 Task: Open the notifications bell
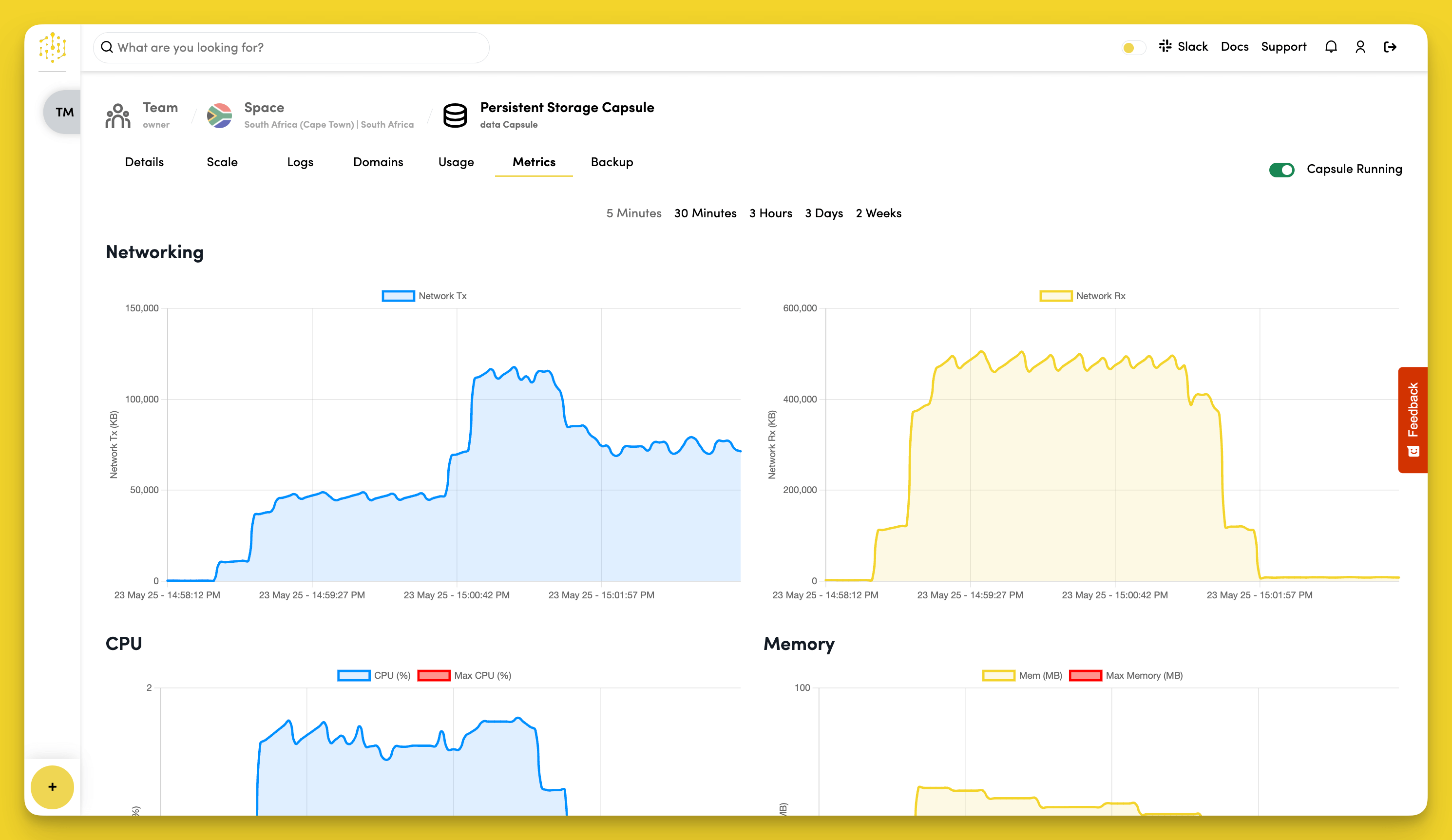pos(1331,47)
